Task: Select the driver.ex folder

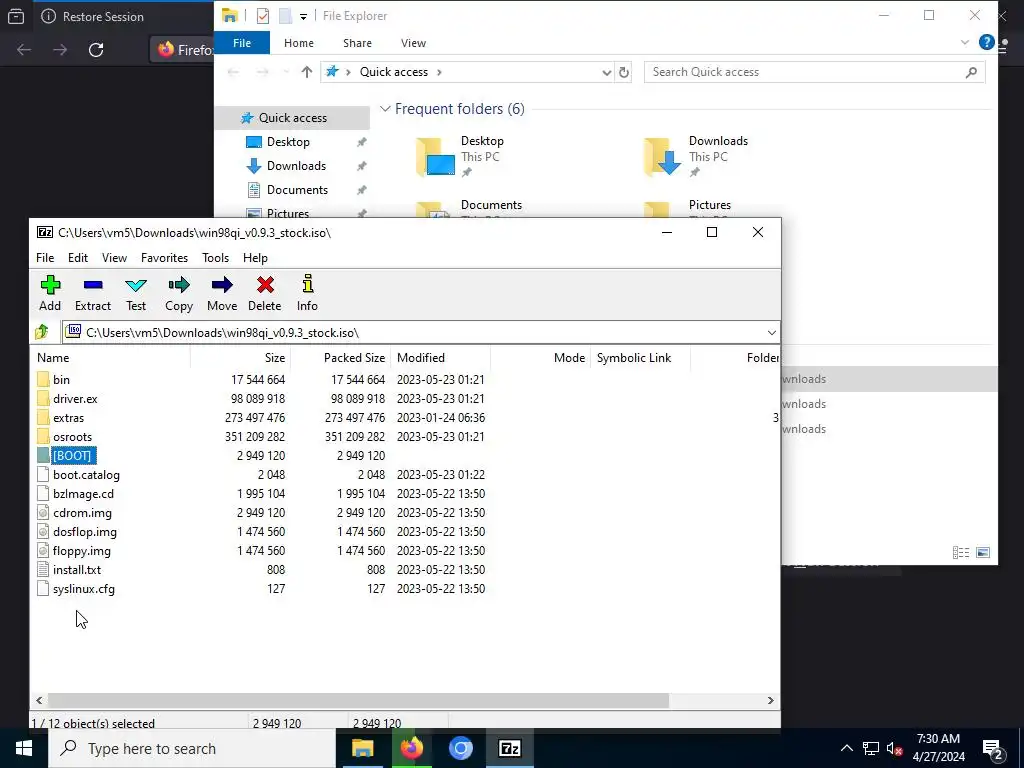Action: [x=75, y=398]
